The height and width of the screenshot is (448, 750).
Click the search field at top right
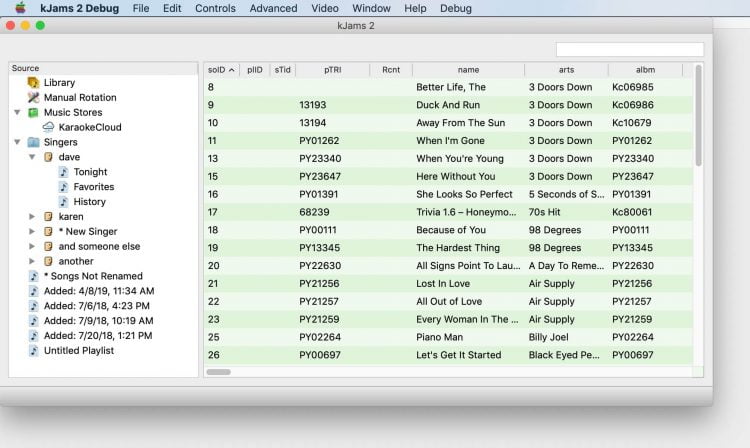click(629, 49)
